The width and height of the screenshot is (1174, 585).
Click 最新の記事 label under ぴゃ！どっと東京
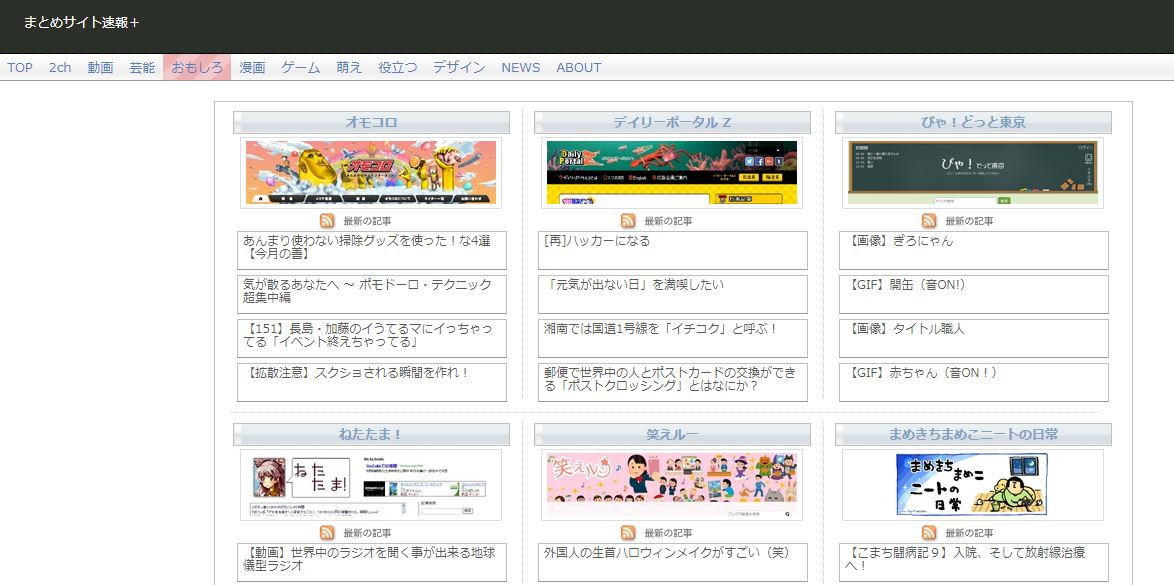tap(969, 221)
